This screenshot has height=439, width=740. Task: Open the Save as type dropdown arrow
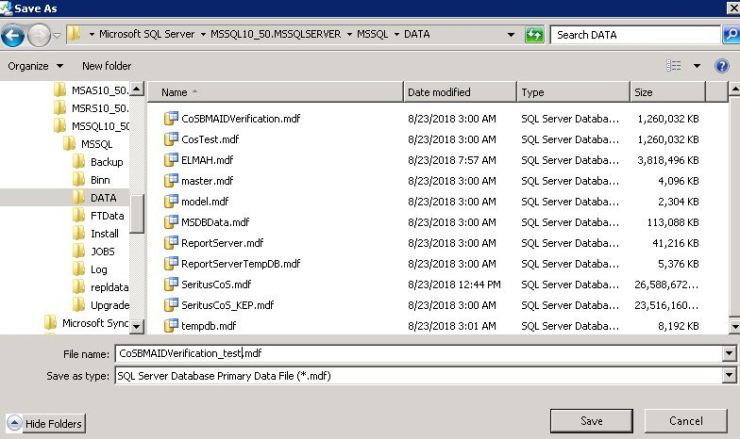tap(729, 376)
